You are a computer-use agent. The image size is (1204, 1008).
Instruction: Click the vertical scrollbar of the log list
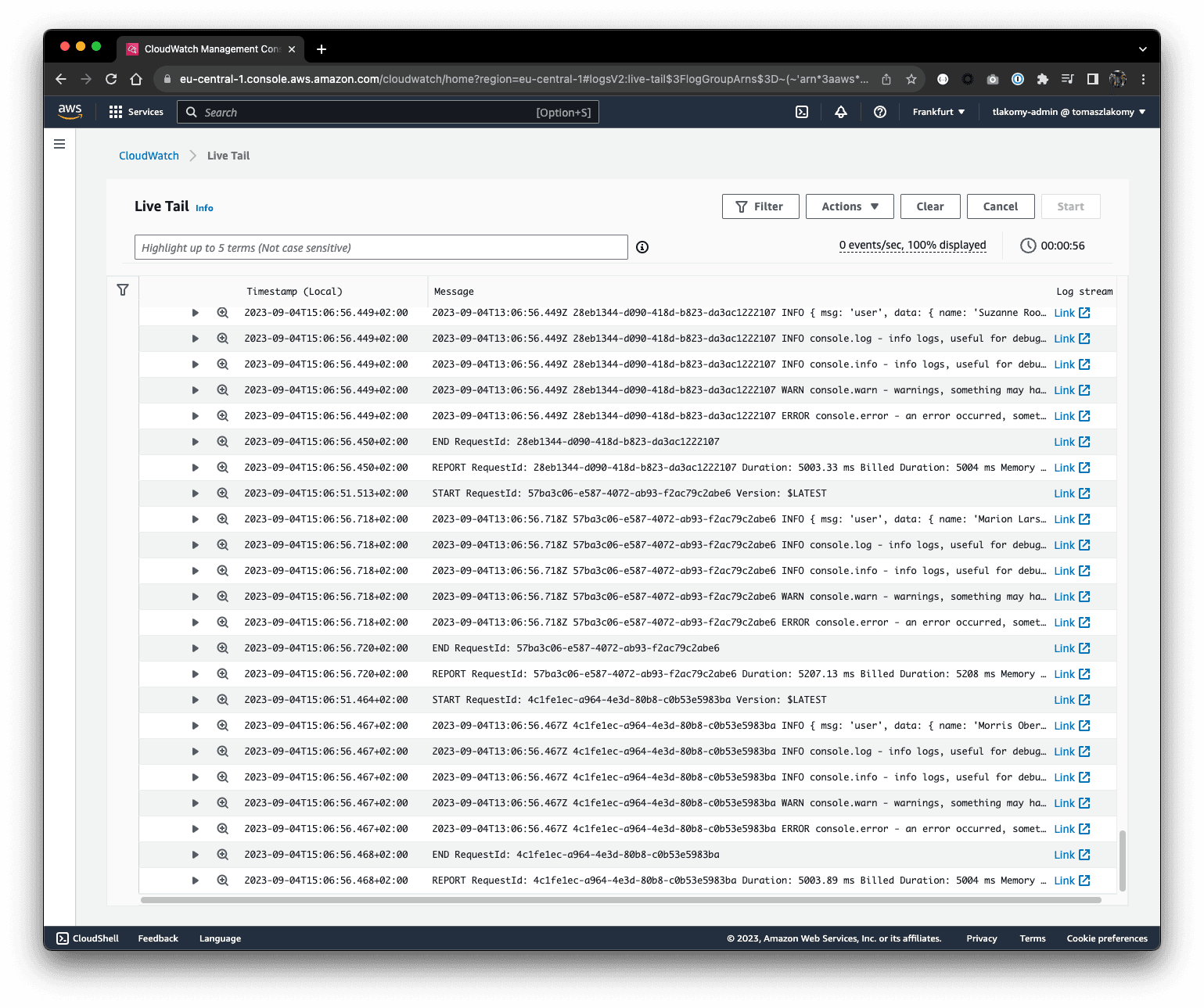pos(1123,860)
